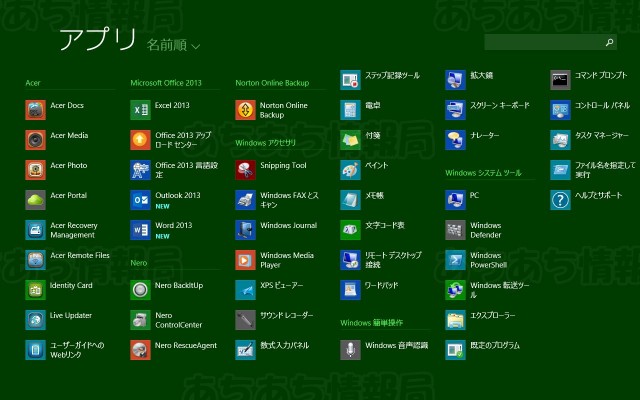Open the コマンド プロンプト icon
The image size is (640, 400).
561,79
